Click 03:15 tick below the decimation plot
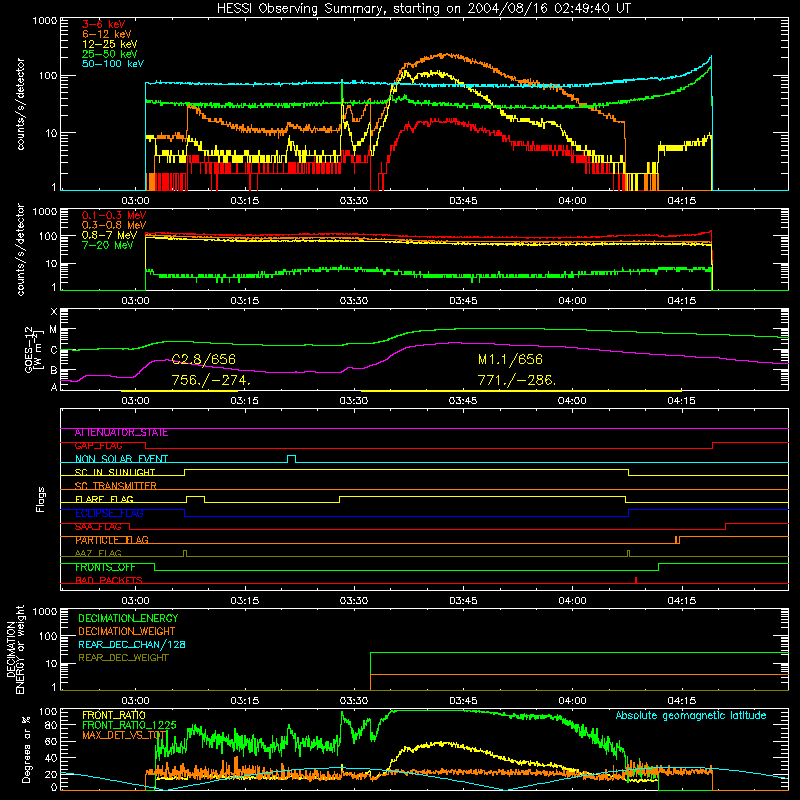This screenshot has height=800, width=800. (x=244, y=701)
